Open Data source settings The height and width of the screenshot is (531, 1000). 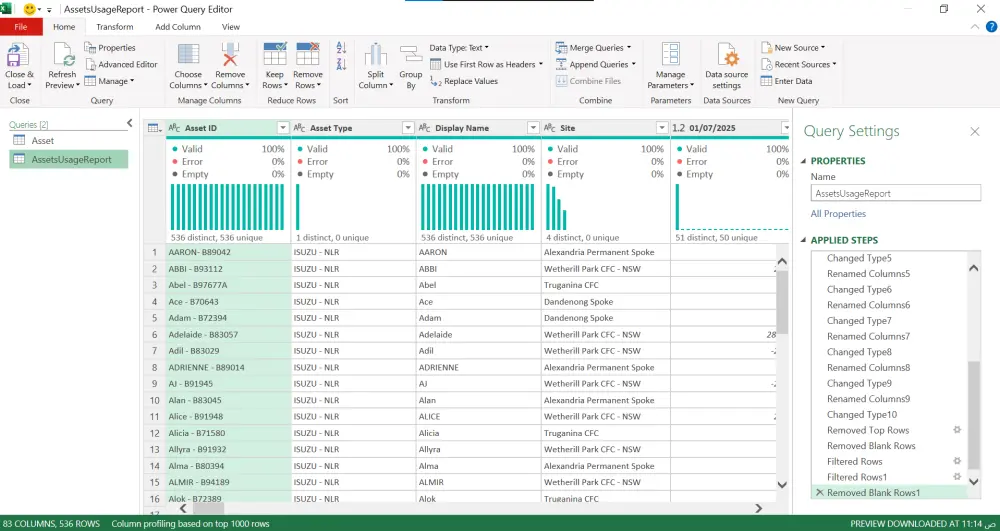727,68
